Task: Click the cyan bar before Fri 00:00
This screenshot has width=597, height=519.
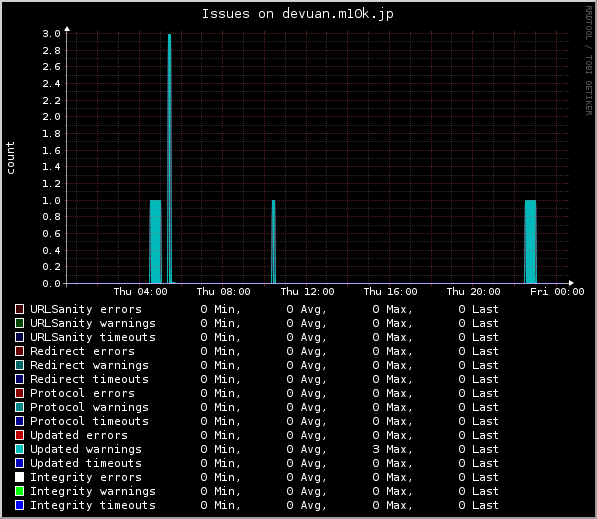Action: 530,241
